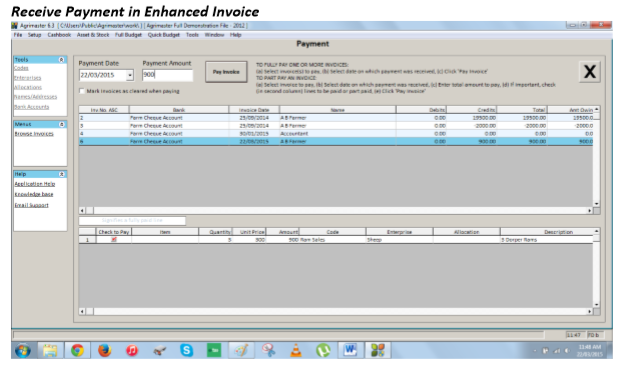Click the taskbar clock
625x369 pixels.
(590, 351)
